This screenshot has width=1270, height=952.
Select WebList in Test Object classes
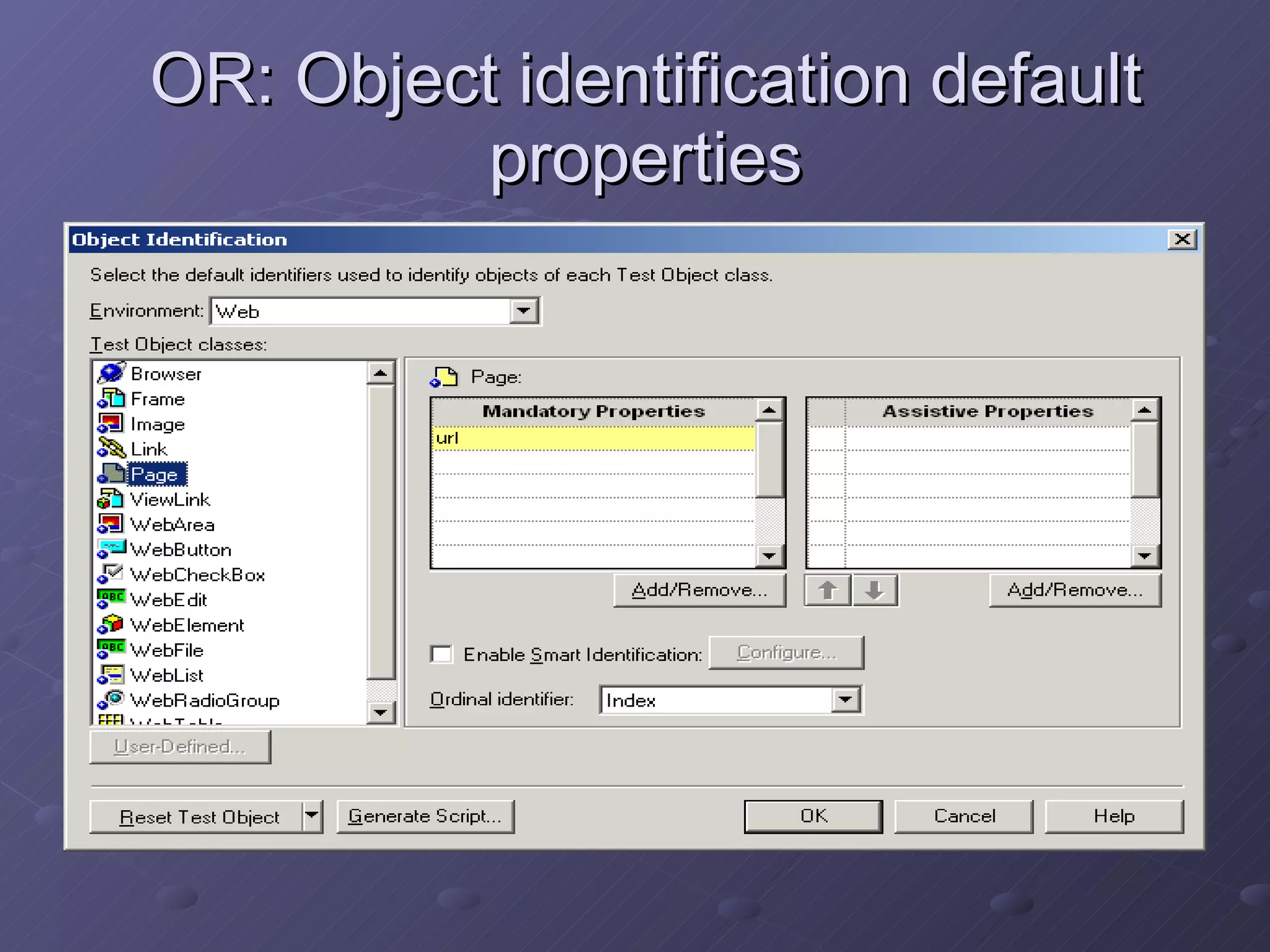(x=166, y=676)
